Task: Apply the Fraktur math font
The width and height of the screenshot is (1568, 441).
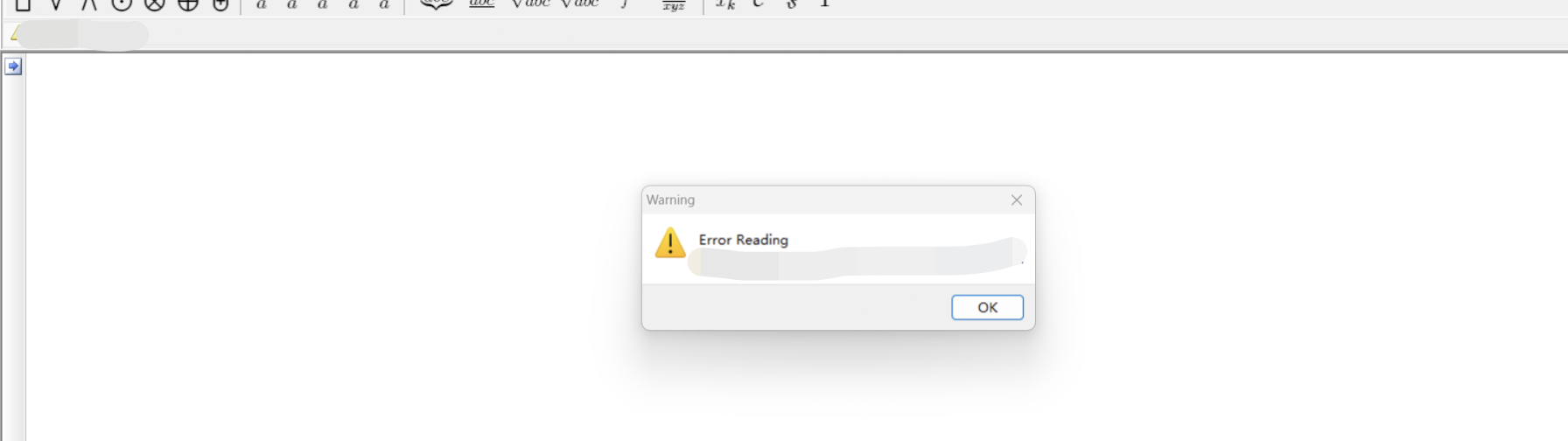Action: [x=791, y=4]
